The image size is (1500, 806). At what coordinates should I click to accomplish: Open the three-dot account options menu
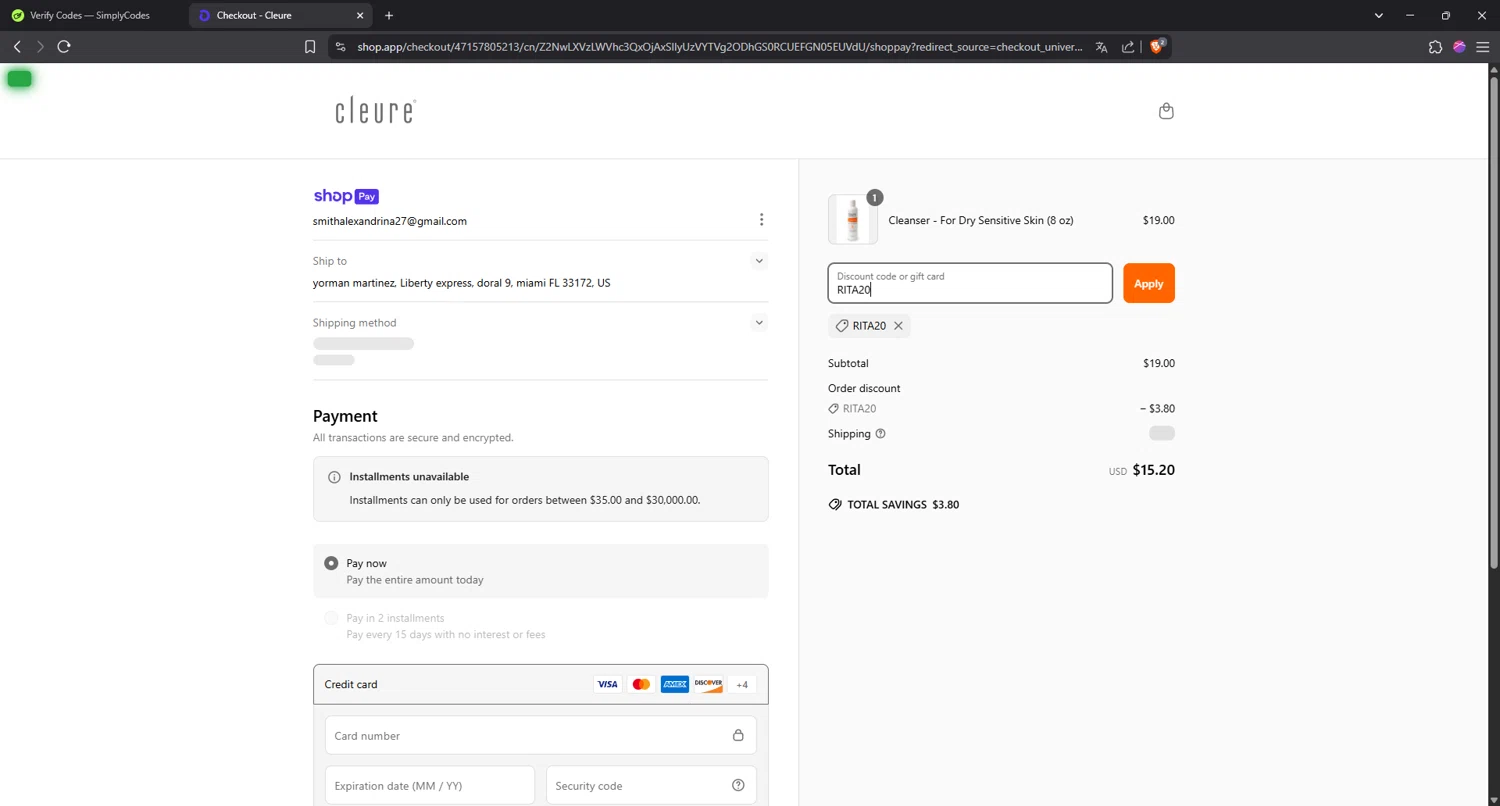pos(761,220)
